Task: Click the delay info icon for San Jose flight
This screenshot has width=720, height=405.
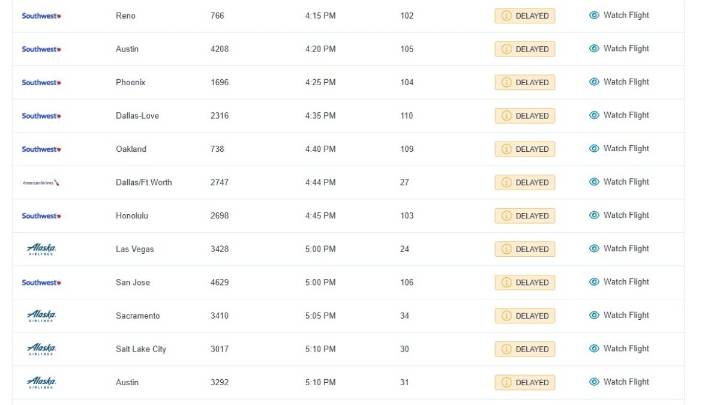Action: click(507, 282)
